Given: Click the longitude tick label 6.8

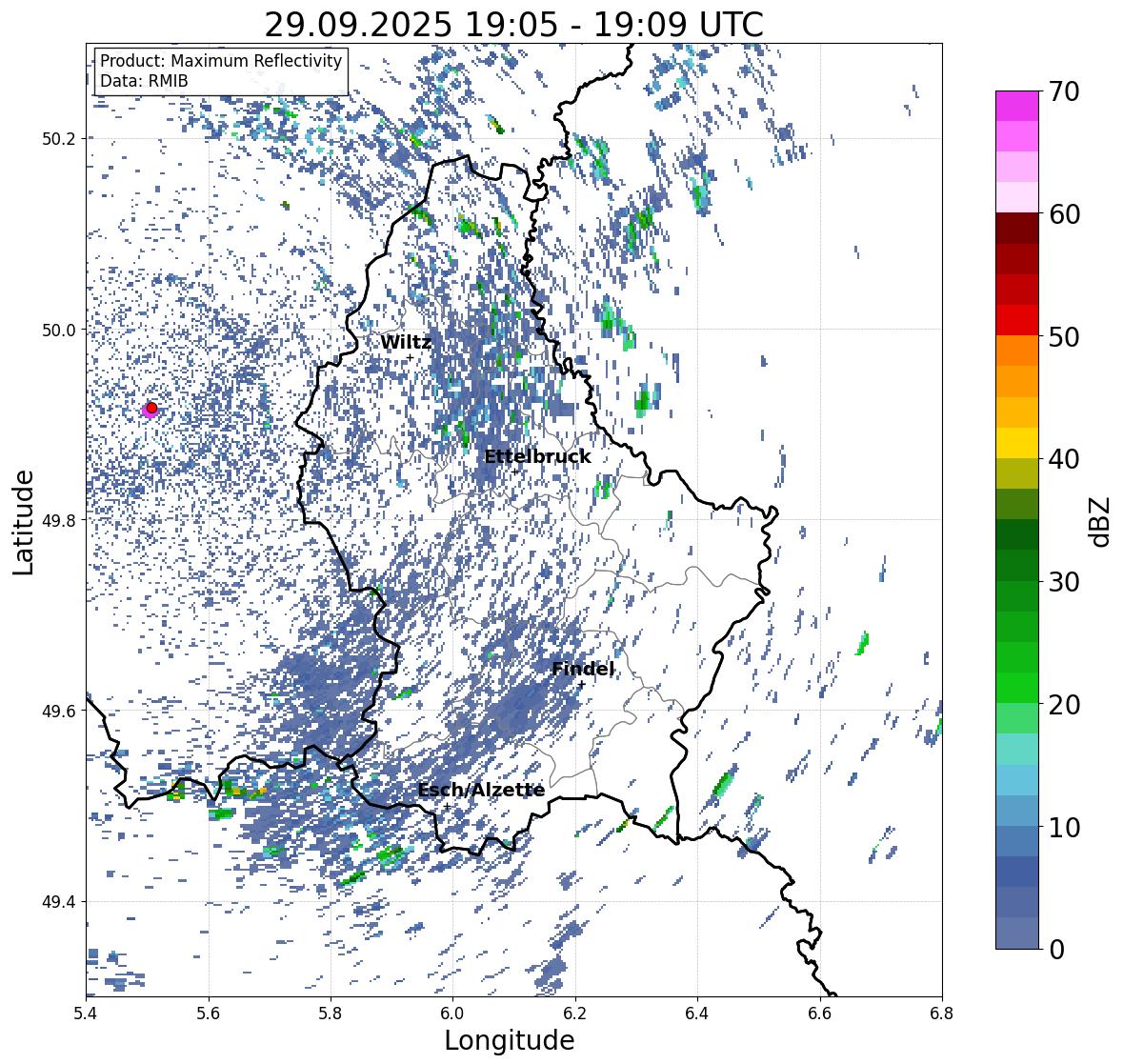Looking at the screenshot, I should [x=941, y=1014].
